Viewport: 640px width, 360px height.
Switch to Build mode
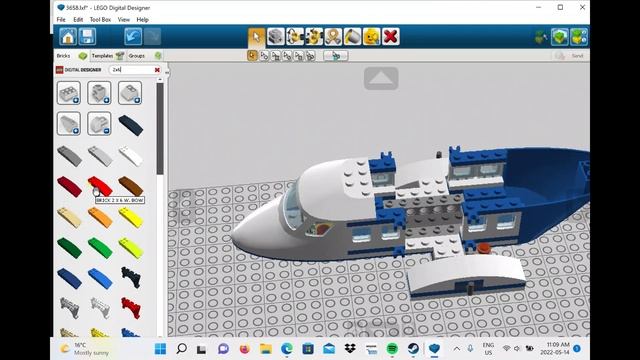pos(541,37)
